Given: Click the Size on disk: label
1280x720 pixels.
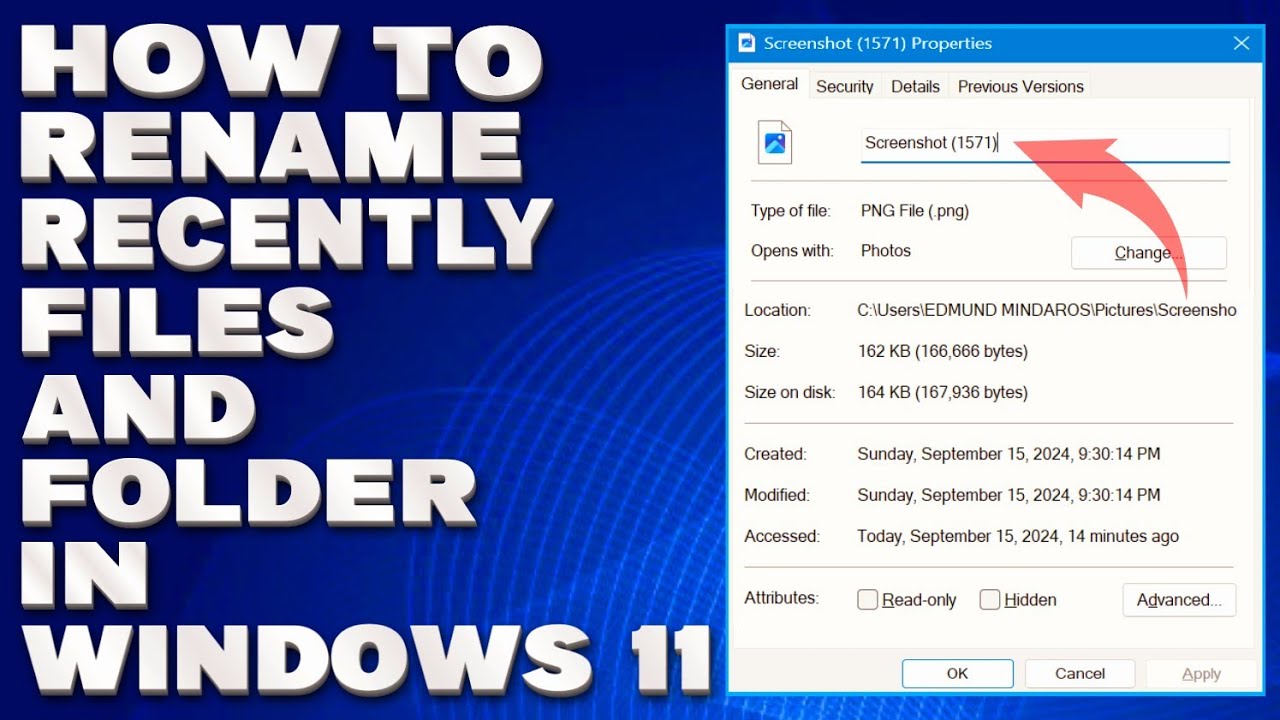Looking at the screenshot, I should pos(790,392).
